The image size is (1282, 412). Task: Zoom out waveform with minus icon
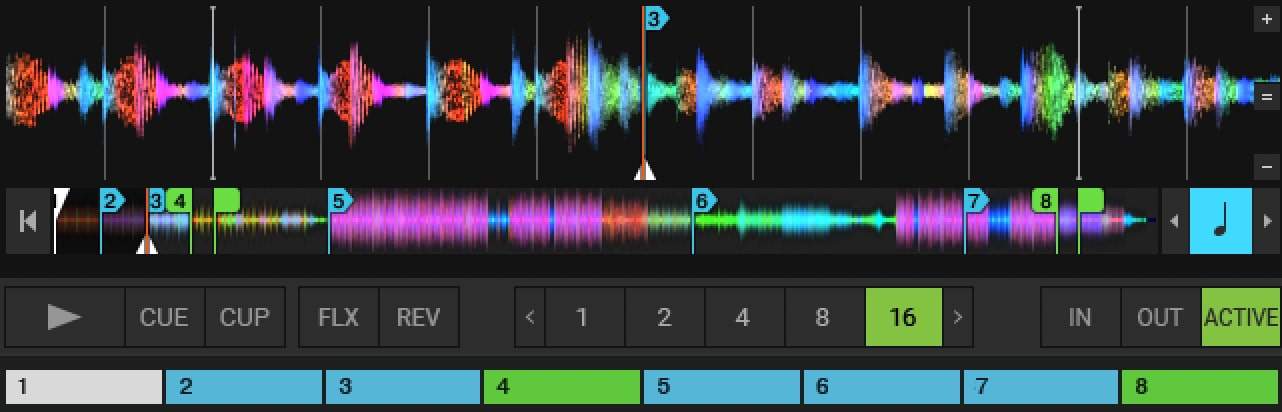pos(1267,166)
